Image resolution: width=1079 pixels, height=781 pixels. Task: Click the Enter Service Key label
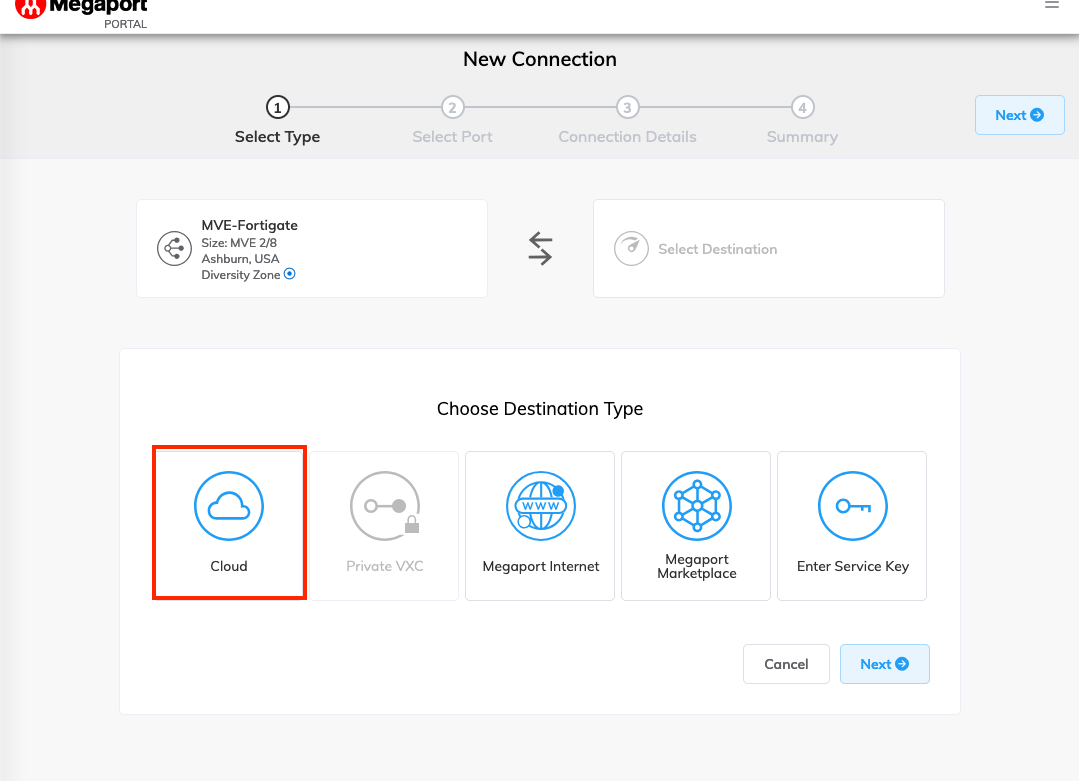[853, 566]
